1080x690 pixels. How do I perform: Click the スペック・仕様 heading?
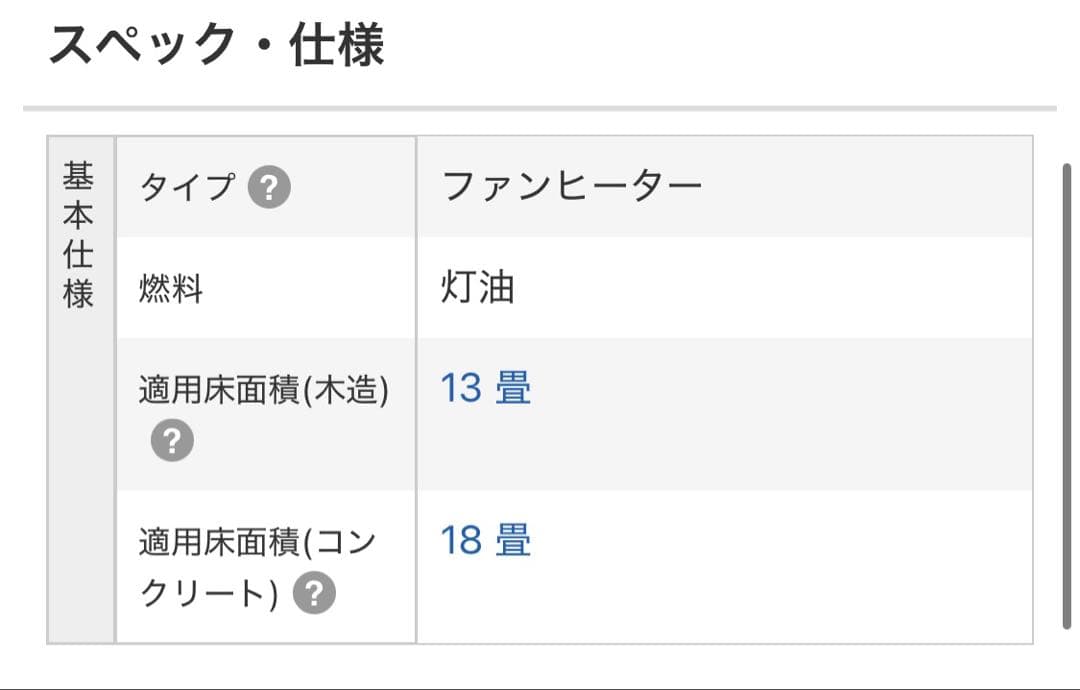216,45
